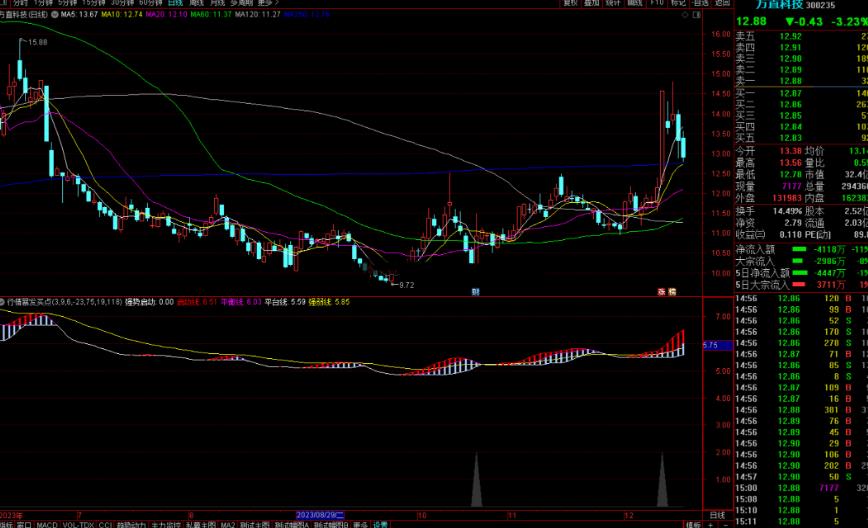The image size is (868, 528).
Task: Click the 换手 14.49% value
Action: pos(787,211)
